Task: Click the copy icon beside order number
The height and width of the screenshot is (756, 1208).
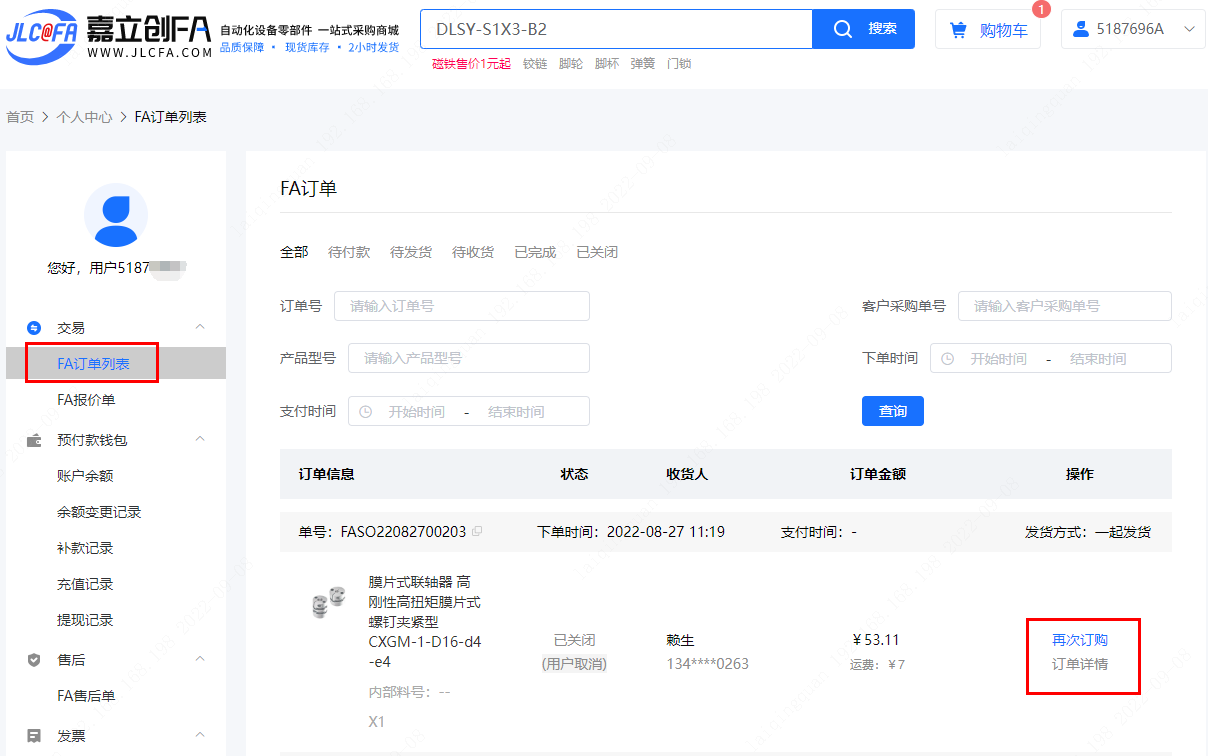Action: coord(477,532)
